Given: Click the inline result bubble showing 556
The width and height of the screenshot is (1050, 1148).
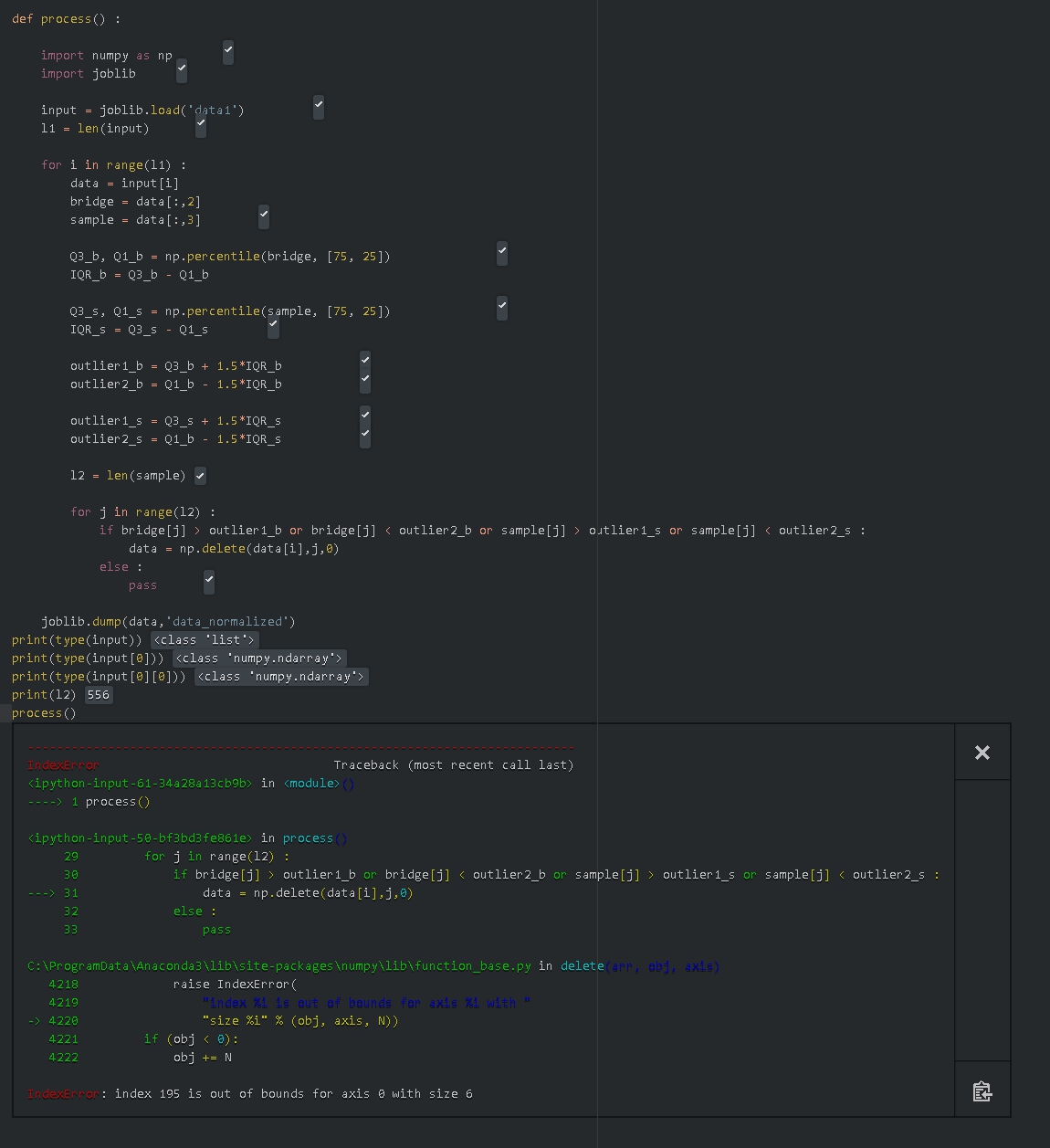Looking at the screenshot, I should (x=99, y=695).
